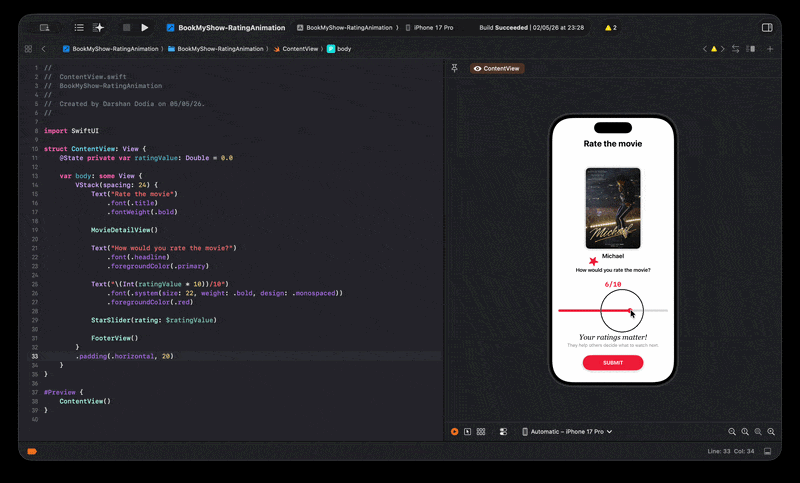Toggle the debug area button
Viewport: 800px width, 483px height.
click(x=767, y=451)
